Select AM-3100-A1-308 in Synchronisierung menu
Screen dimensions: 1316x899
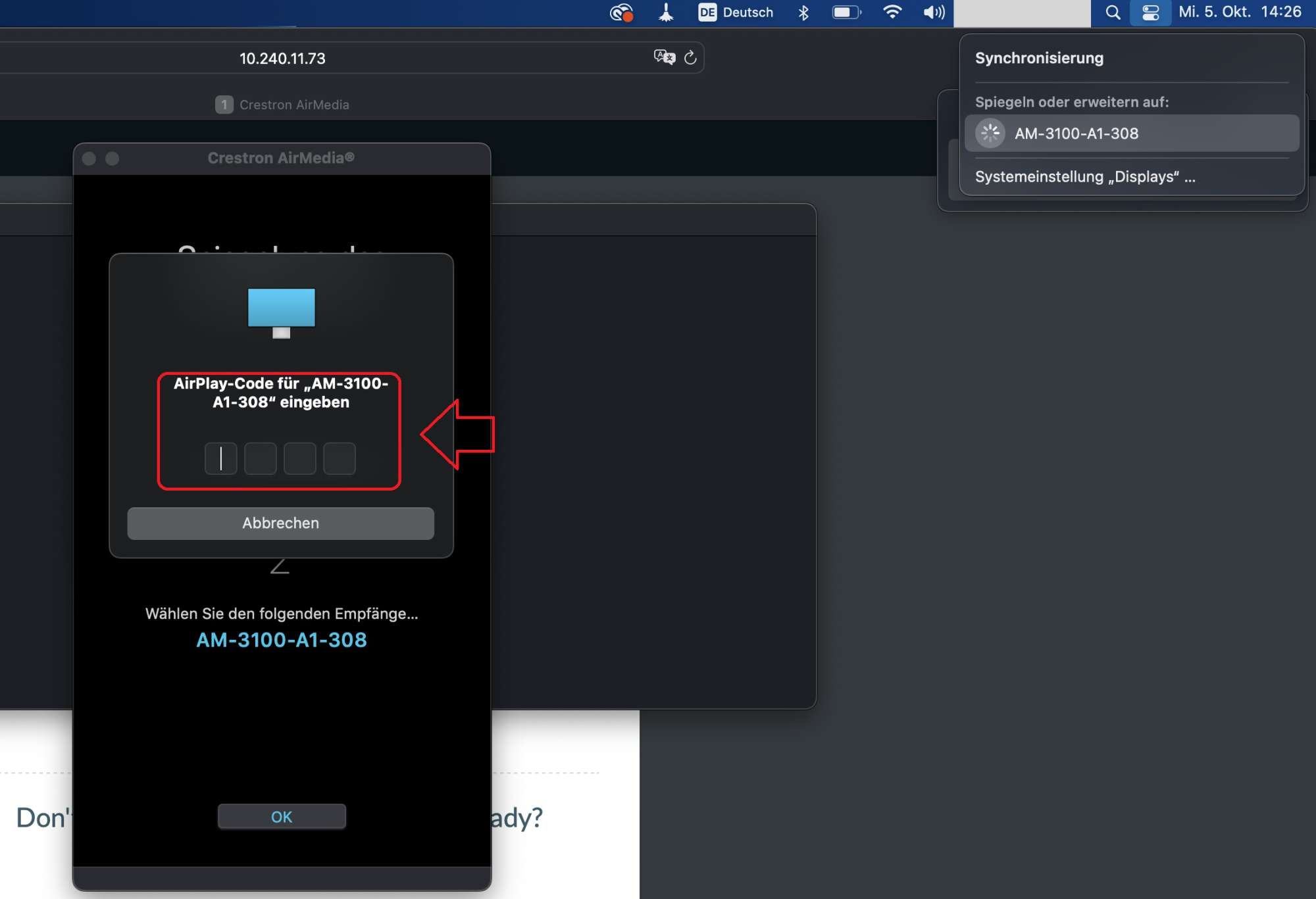(1132, 134)
